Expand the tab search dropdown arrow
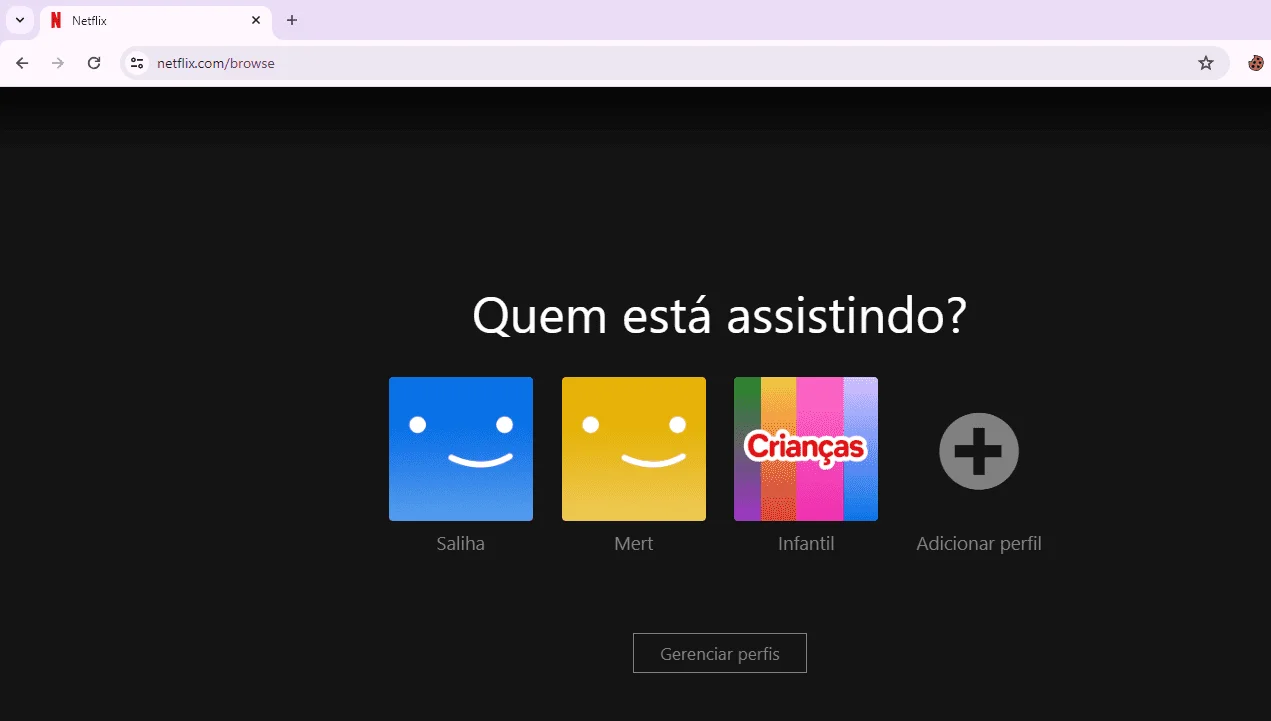 [20, 20]
